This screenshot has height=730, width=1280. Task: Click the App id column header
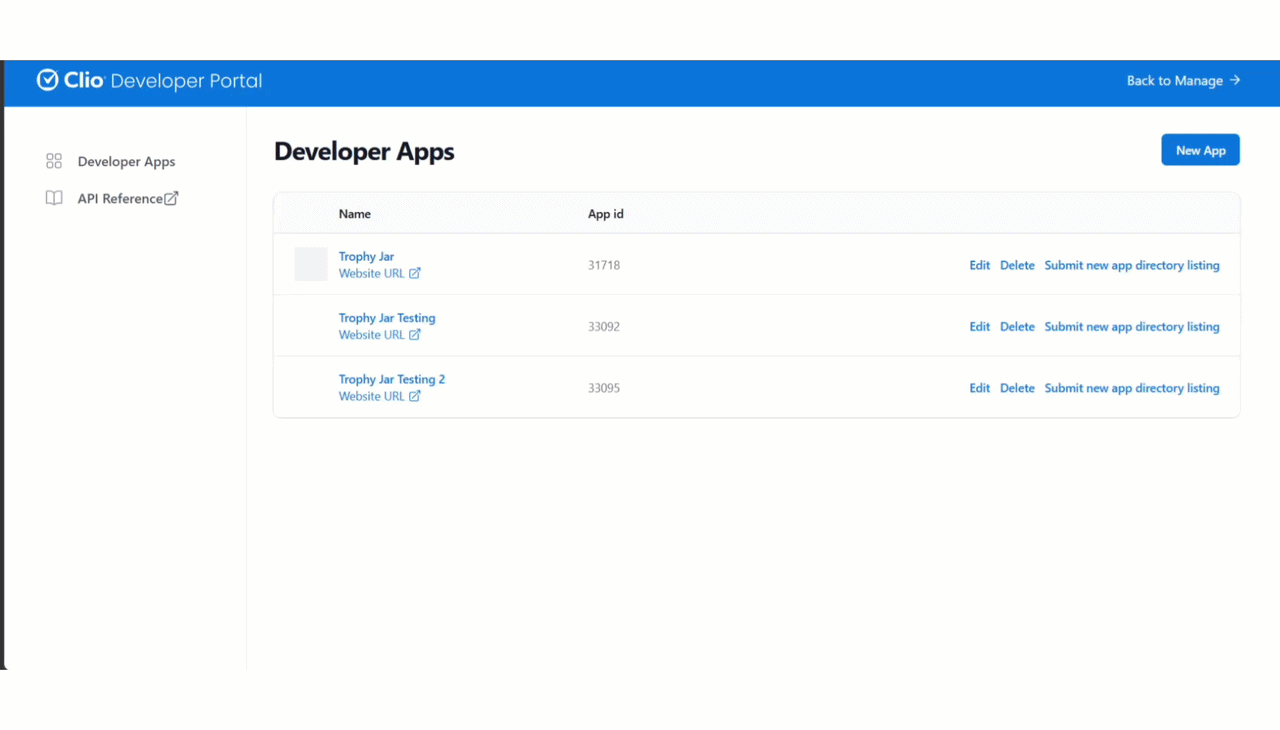(606, 214)
